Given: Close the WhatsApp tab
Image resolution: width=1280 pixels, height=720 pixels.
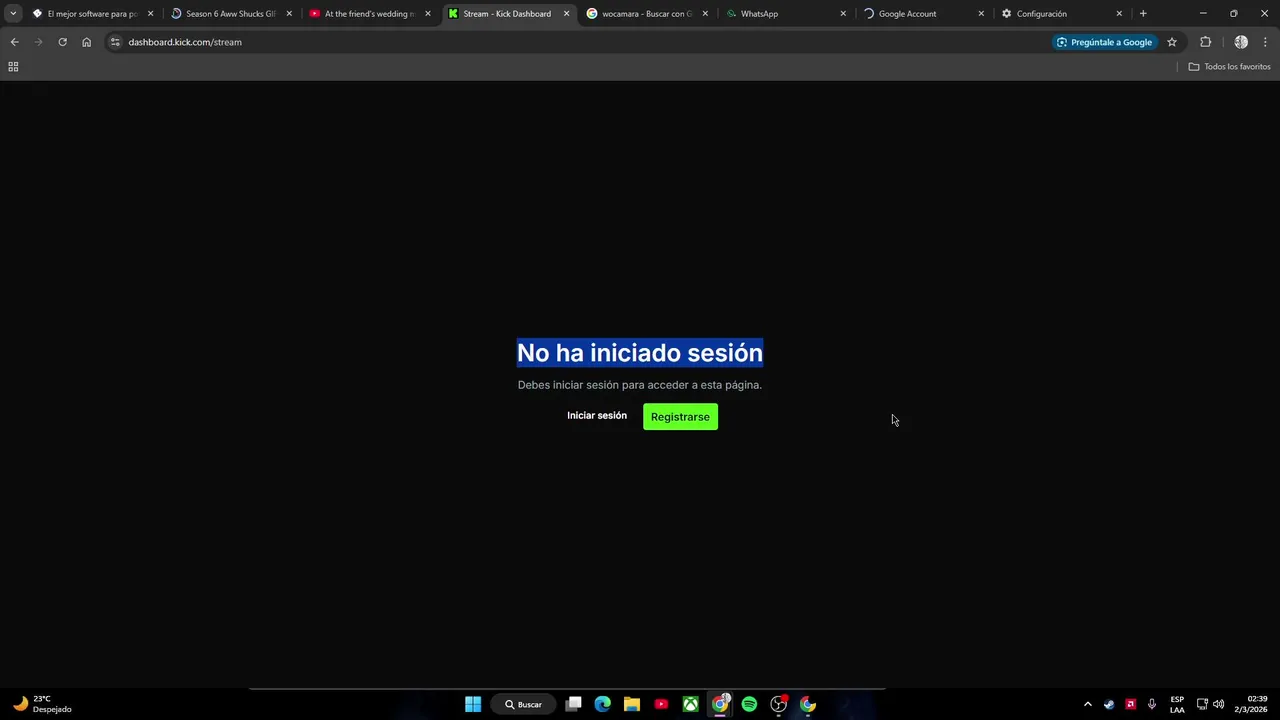Looking at the screenshot, I should 843,14.
